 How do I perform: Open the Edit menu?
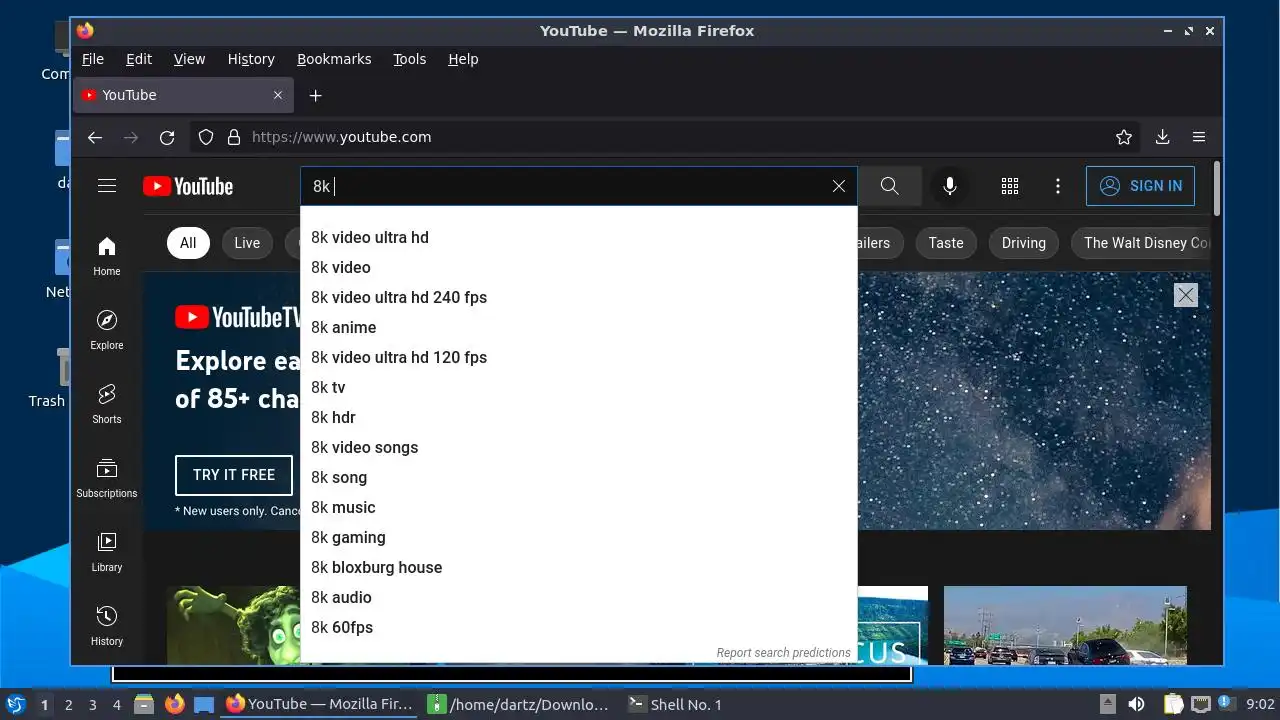coord(139,59)
